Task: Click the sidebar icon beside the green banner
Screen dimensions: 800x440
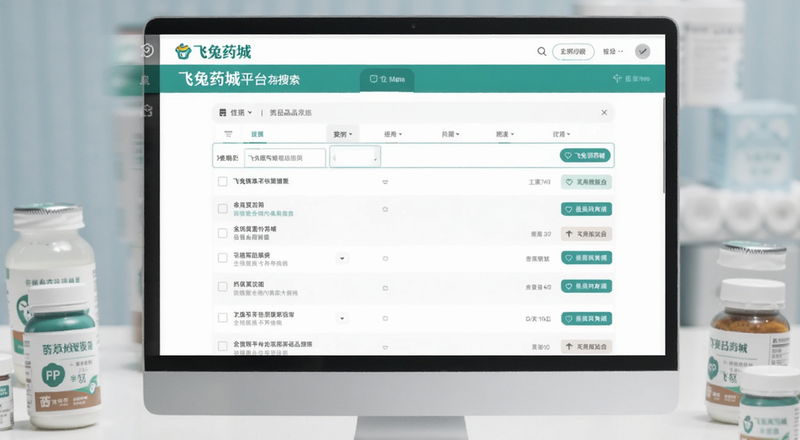Action: tap(145, 80)
